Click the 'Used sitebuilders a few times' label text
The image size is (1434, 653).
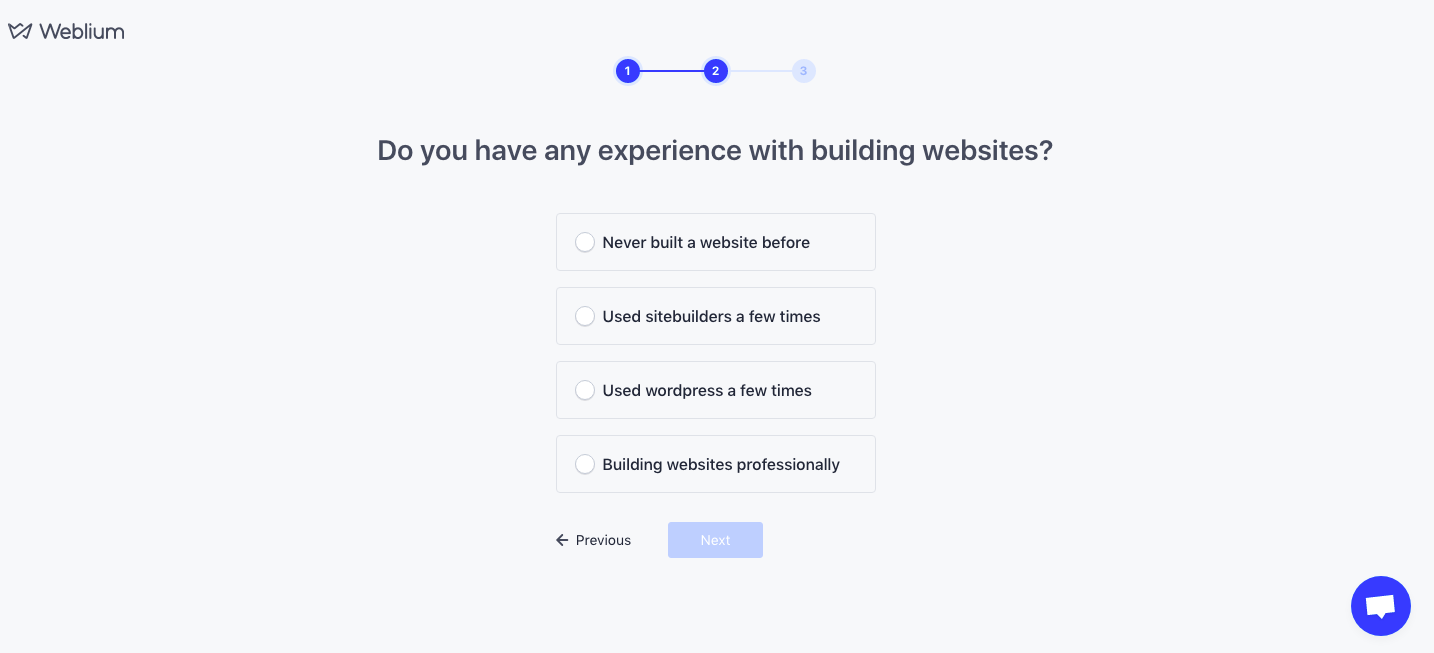point(711,316)
